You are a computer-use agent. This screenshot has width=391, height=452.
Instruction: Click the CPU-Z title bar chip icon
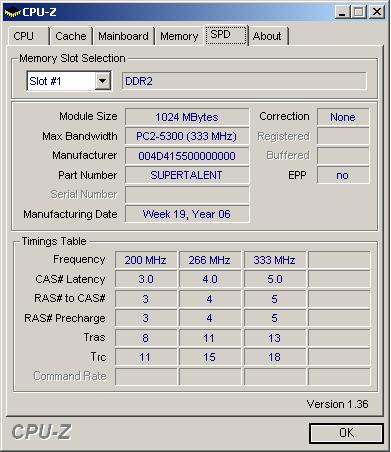click(x=12, y=12)
